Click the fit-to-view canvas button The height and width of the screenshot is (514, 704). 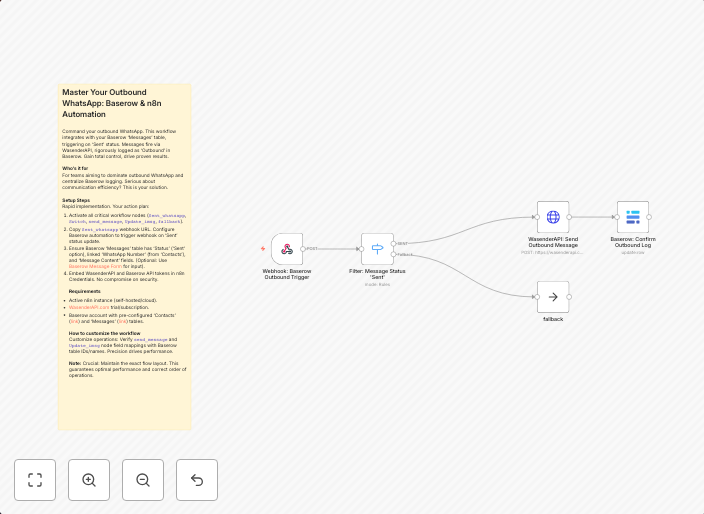point(35,480)
